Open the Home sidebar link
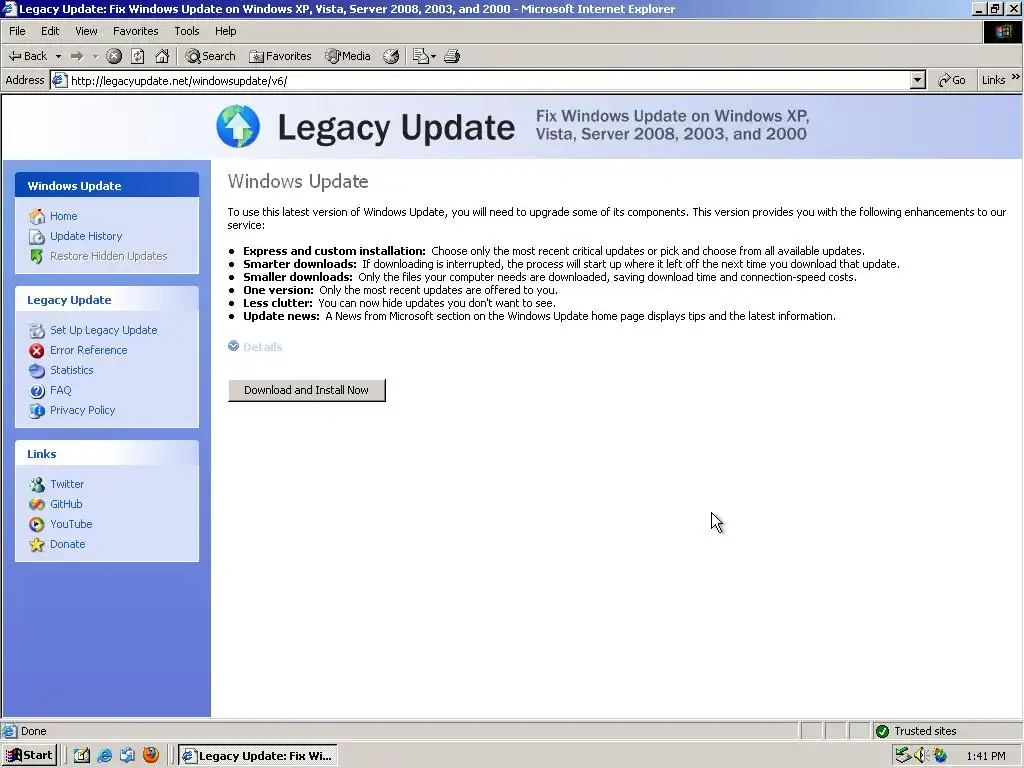The height and width of the screenshot is (768, 1024). (63, 216)
